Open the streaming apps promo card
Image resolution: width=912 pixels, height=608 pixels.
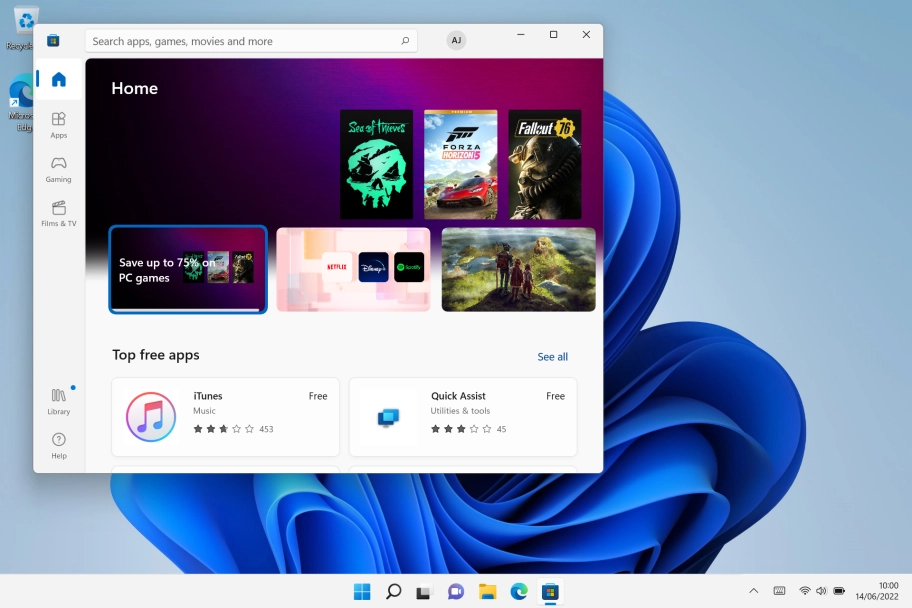[x=353, y=269]
